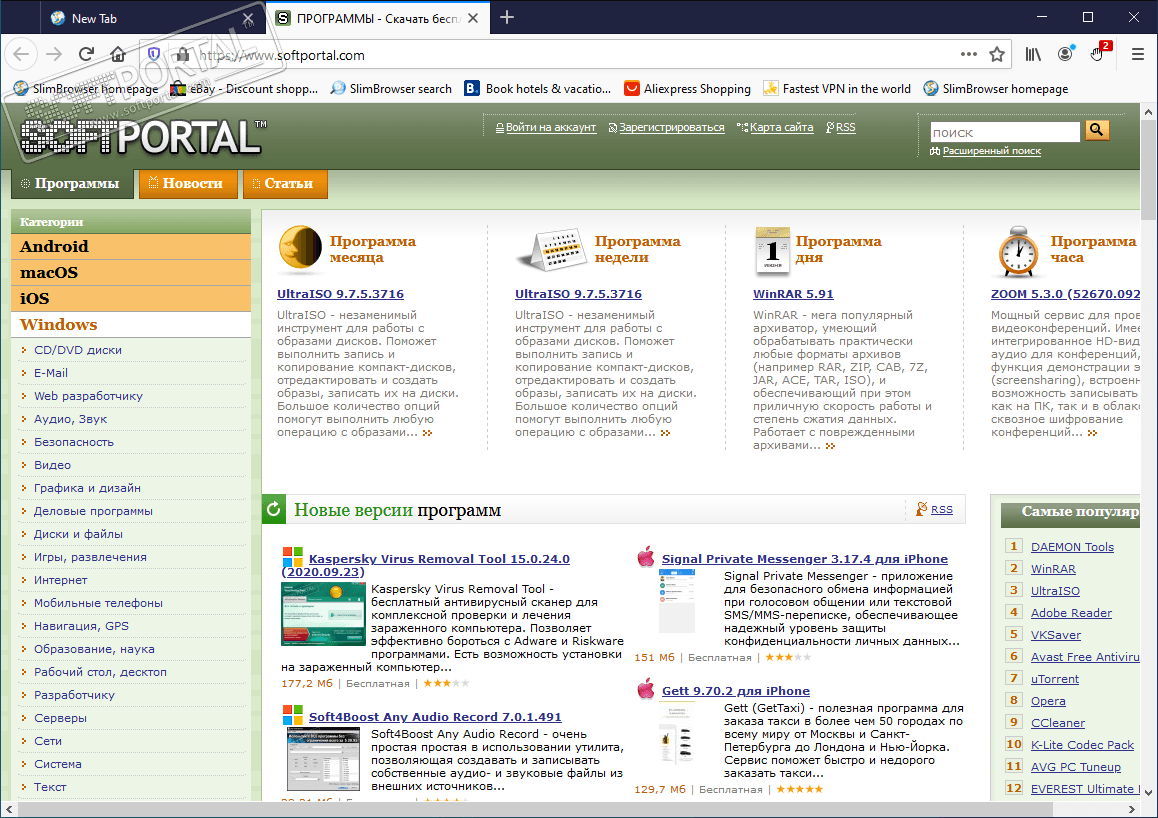This screenshot has width=1158, height=818.
Task: Click the calendar Программа недели icon
Action: [x=552, y=250]
